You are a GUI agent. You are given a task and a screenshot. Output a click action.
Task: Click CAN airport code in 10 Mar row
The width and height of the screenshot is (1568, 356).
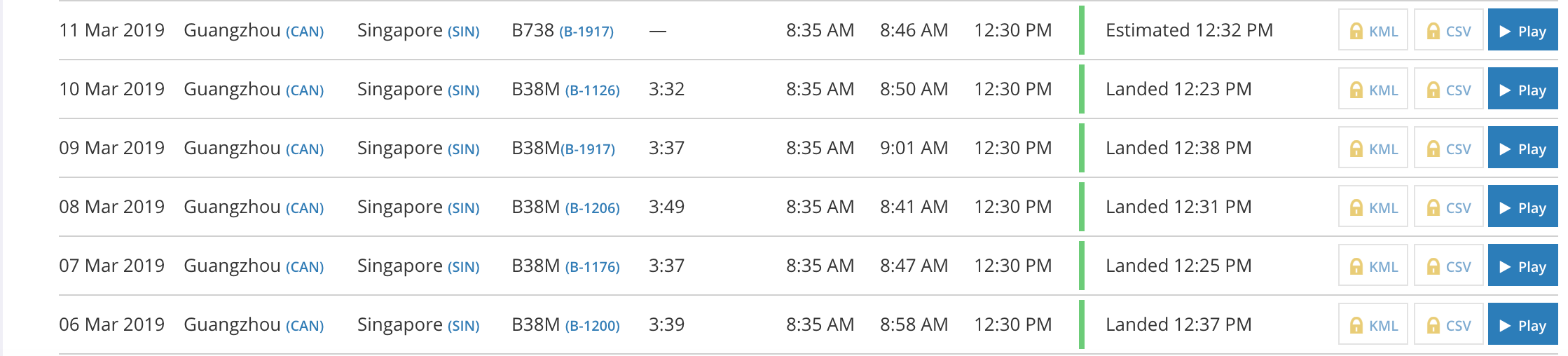pos(305,90)
